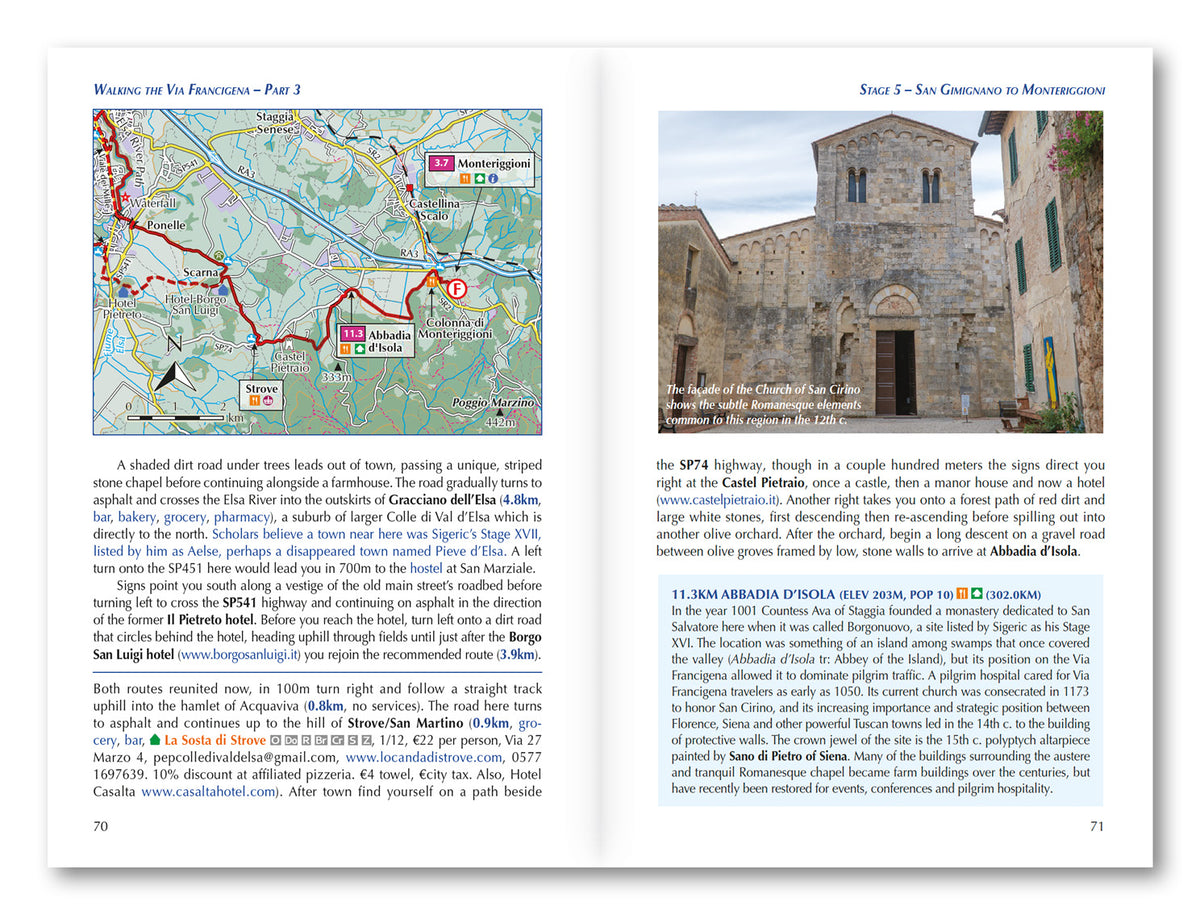Viewport: 1200px width, 915px height.
Task: Click the 'Staggia Senese' map label
Action: pyautogui.click(x=274, y=123)
